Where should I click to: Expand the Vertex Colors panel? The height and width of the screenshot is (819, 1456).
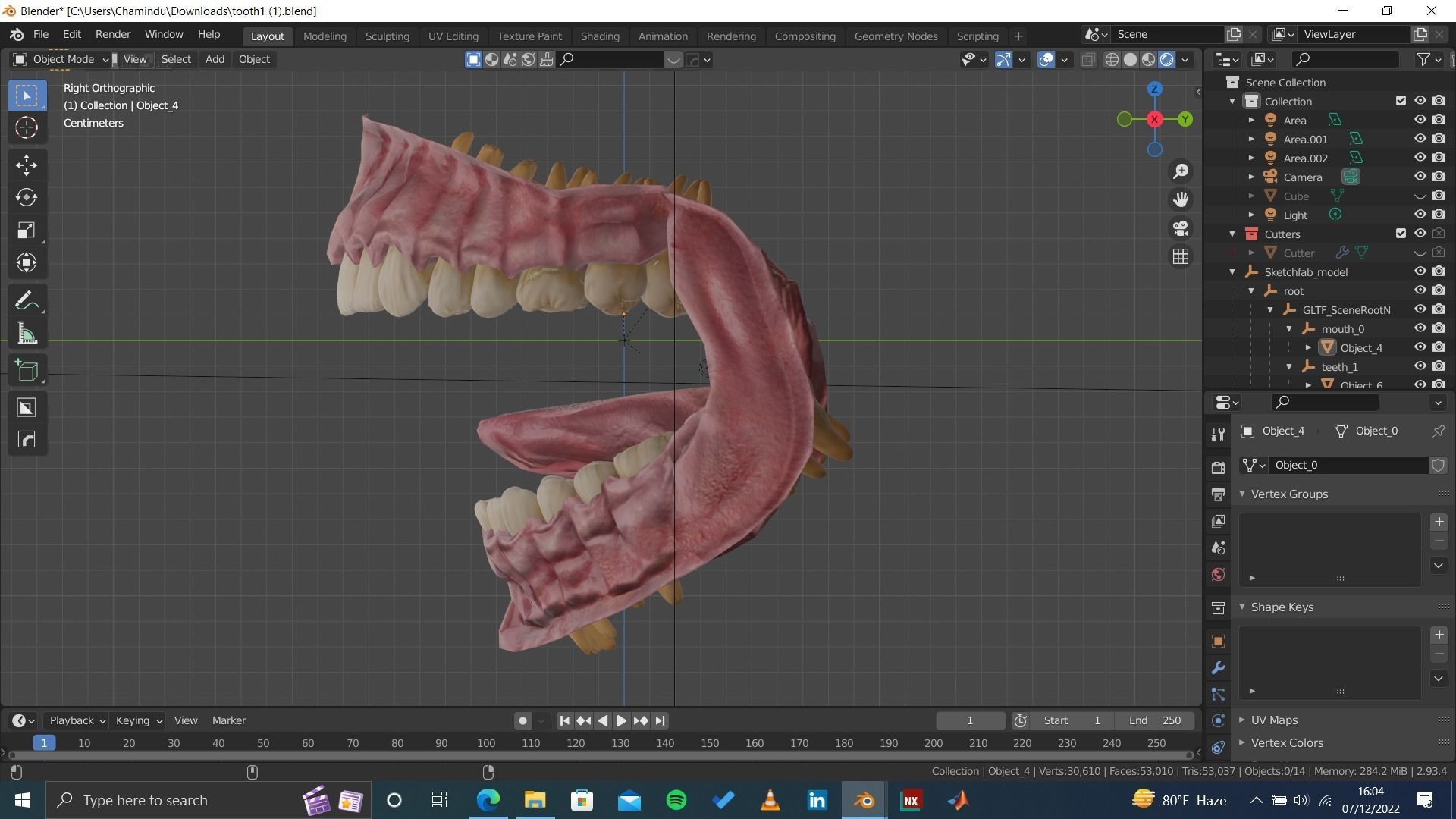[x=1242, y=742]
